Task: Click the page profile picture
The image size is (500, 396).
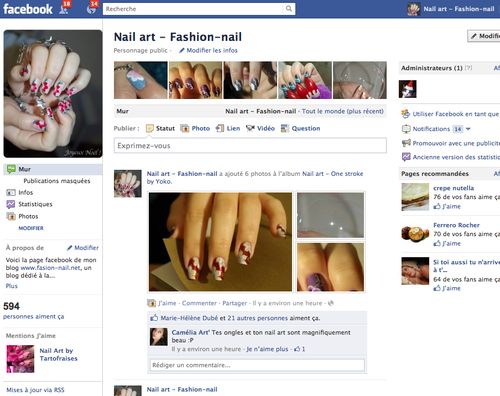Action: 53,94
